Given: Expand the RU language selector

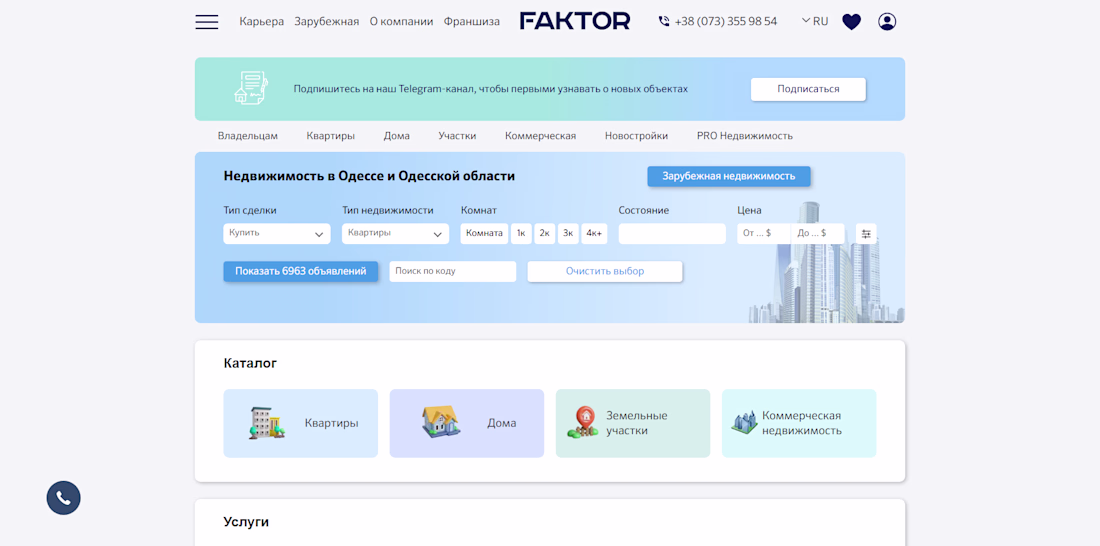Looking at the screenshot, I should [x=815, y=22].
